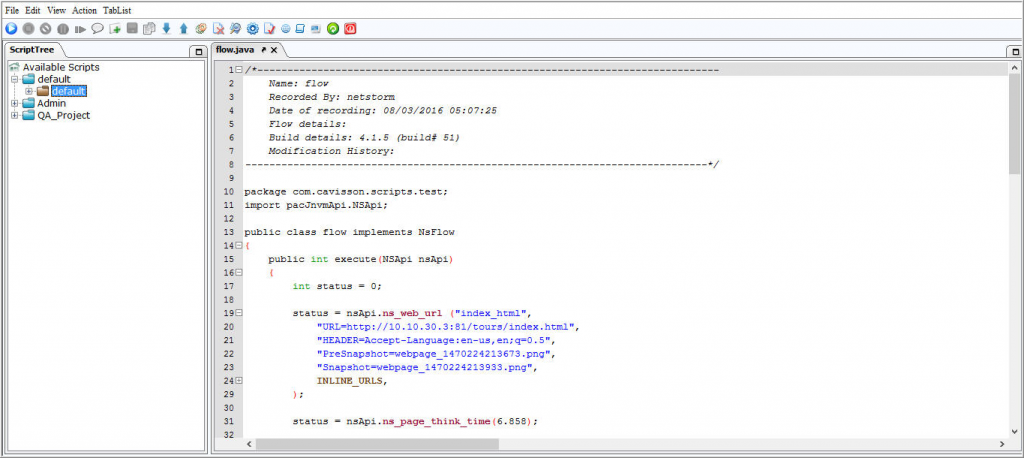Click the "Build details: 4.1.5" comment line
This screenshot has height=458, width=1024.
pos(364,137)
